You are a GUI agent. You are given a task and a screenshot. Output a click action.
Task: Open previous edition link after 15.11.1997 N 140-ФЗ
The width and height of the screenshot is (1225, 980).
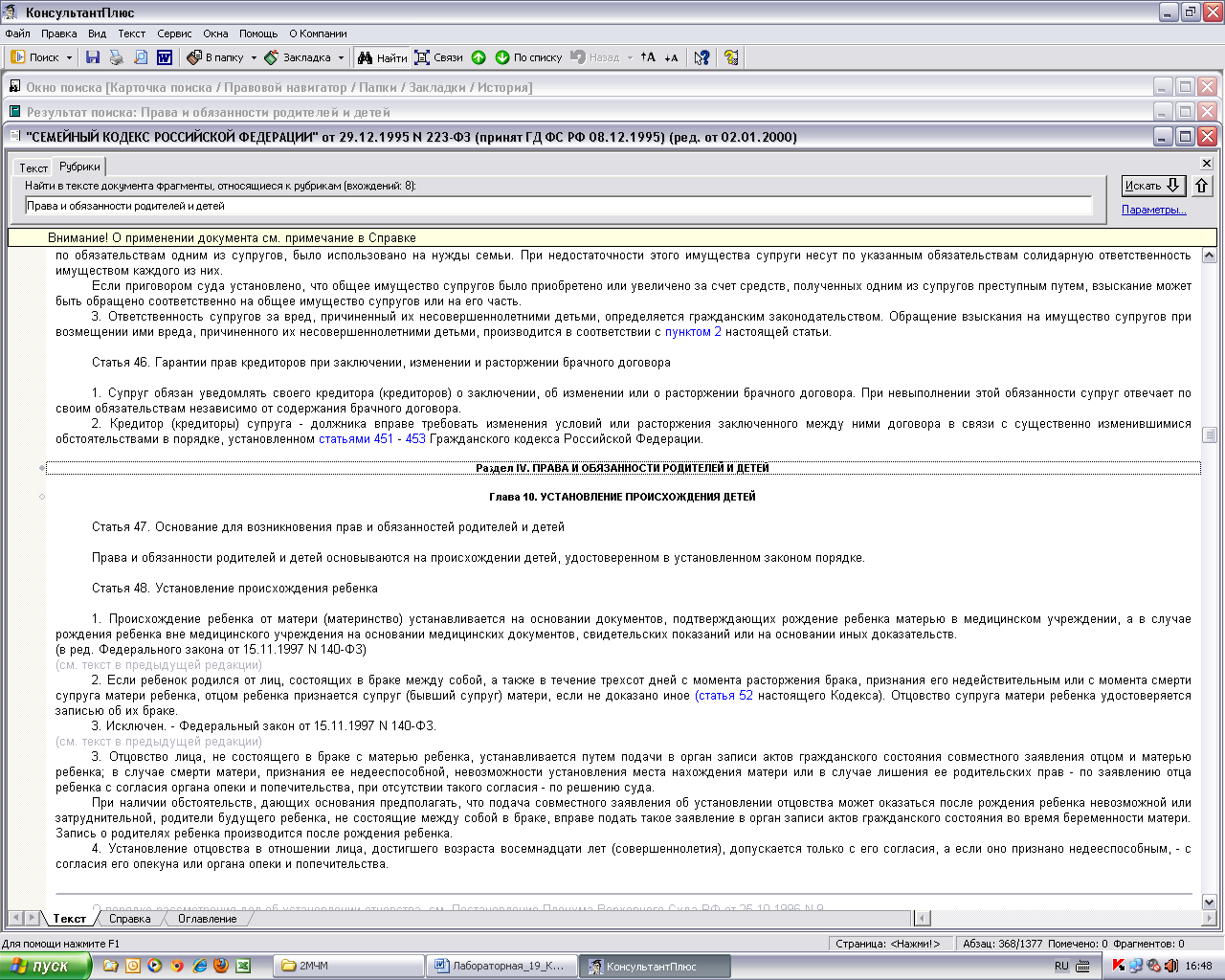(159, 665)
